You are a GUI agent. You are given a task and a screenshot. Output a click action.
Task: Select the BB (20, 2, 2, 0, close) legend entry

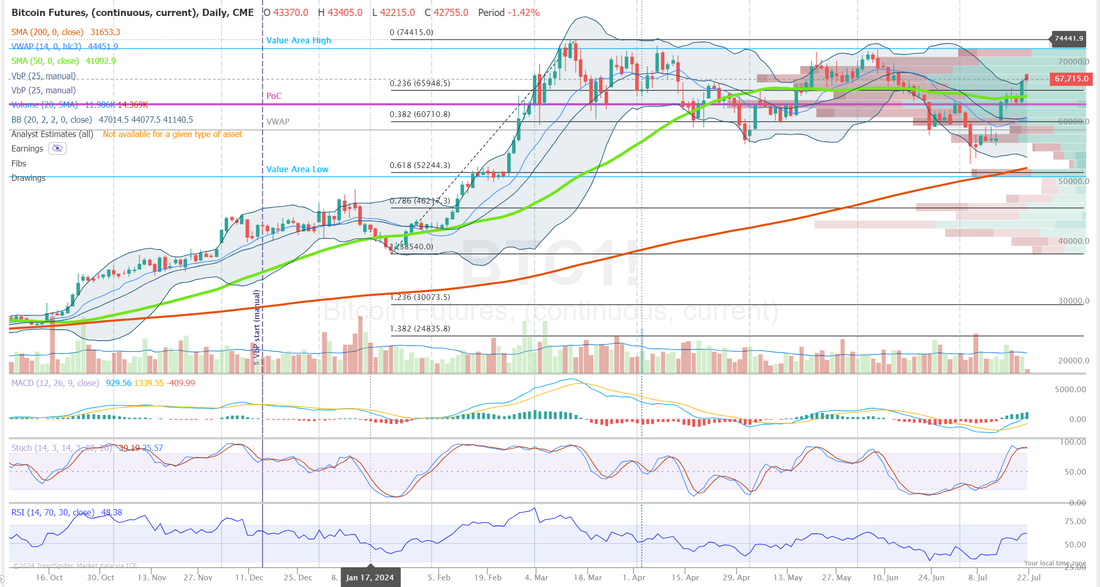click(102, 120)
